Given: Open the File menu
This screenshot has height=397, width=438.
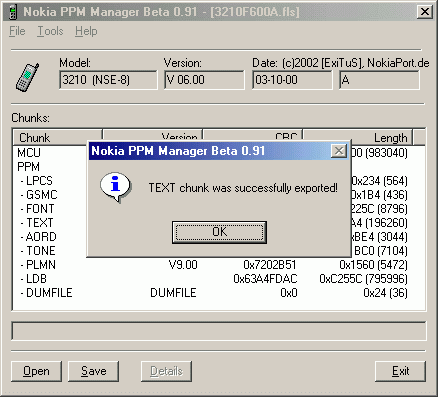Looking at the screenshot, I should 17,31.
